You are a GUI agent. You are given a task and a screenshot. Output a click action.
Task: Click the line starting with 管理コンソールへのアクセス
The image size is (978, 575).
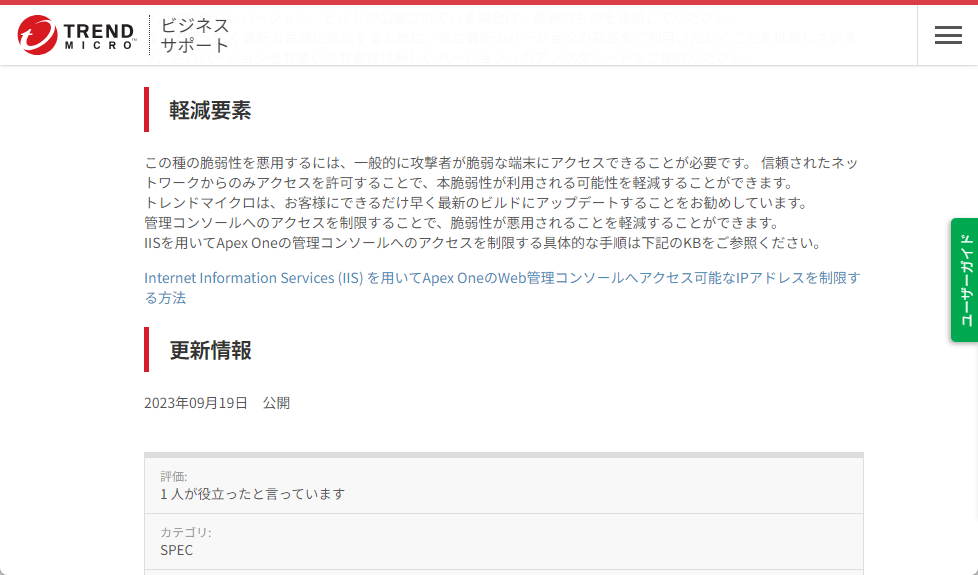coord(464,223)
